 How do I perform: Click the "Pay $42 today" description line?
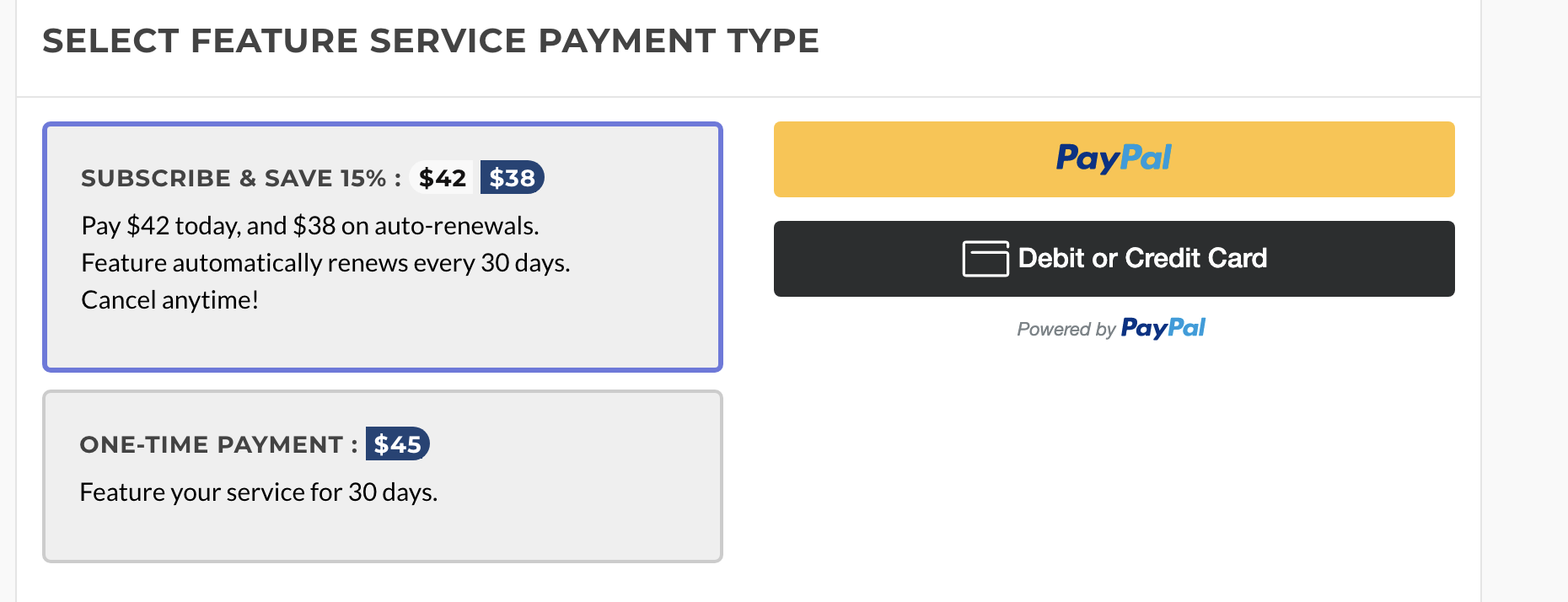coord(309,226)
